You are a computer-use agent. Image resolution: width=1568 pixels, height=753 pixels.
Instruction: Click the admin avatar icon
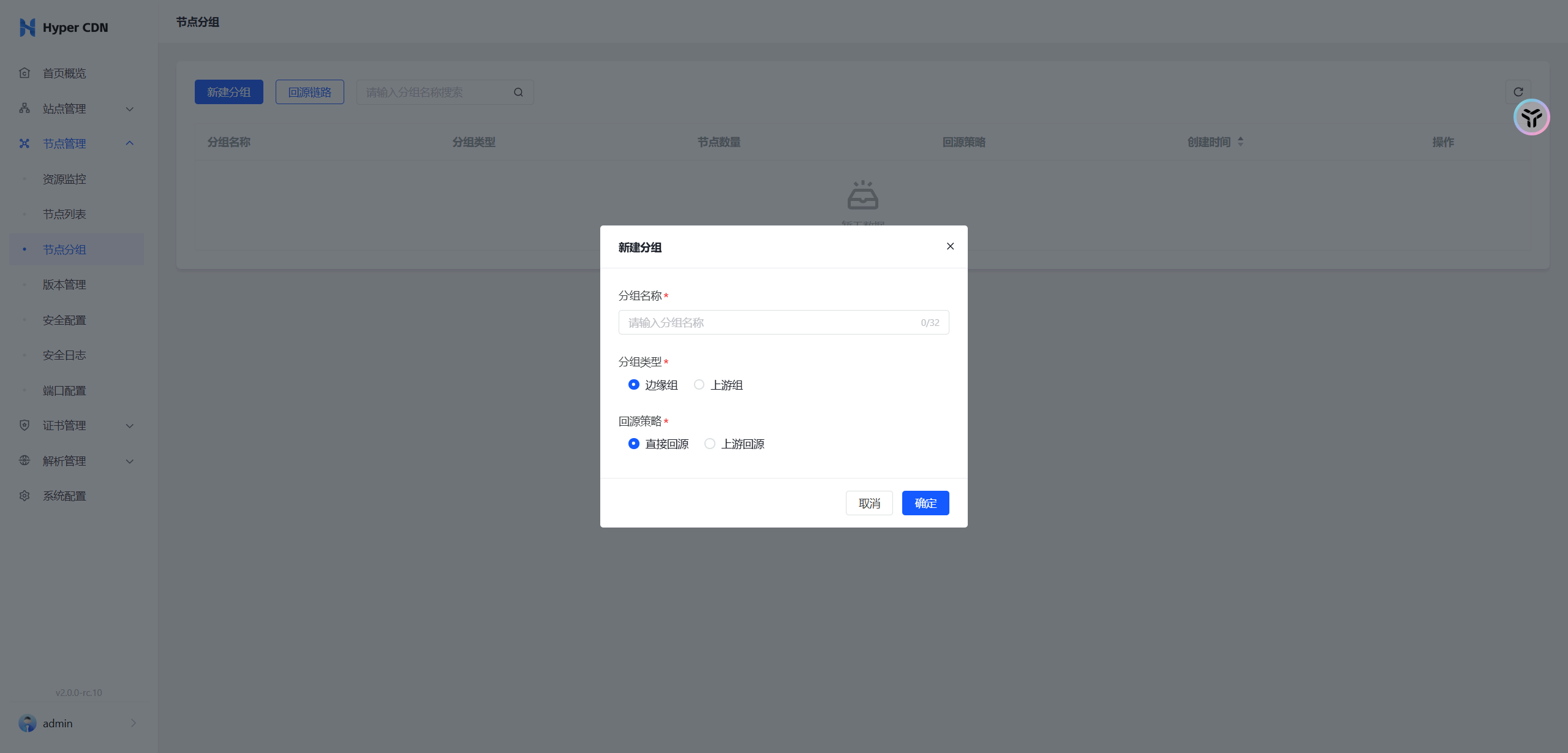click(28, 723)
